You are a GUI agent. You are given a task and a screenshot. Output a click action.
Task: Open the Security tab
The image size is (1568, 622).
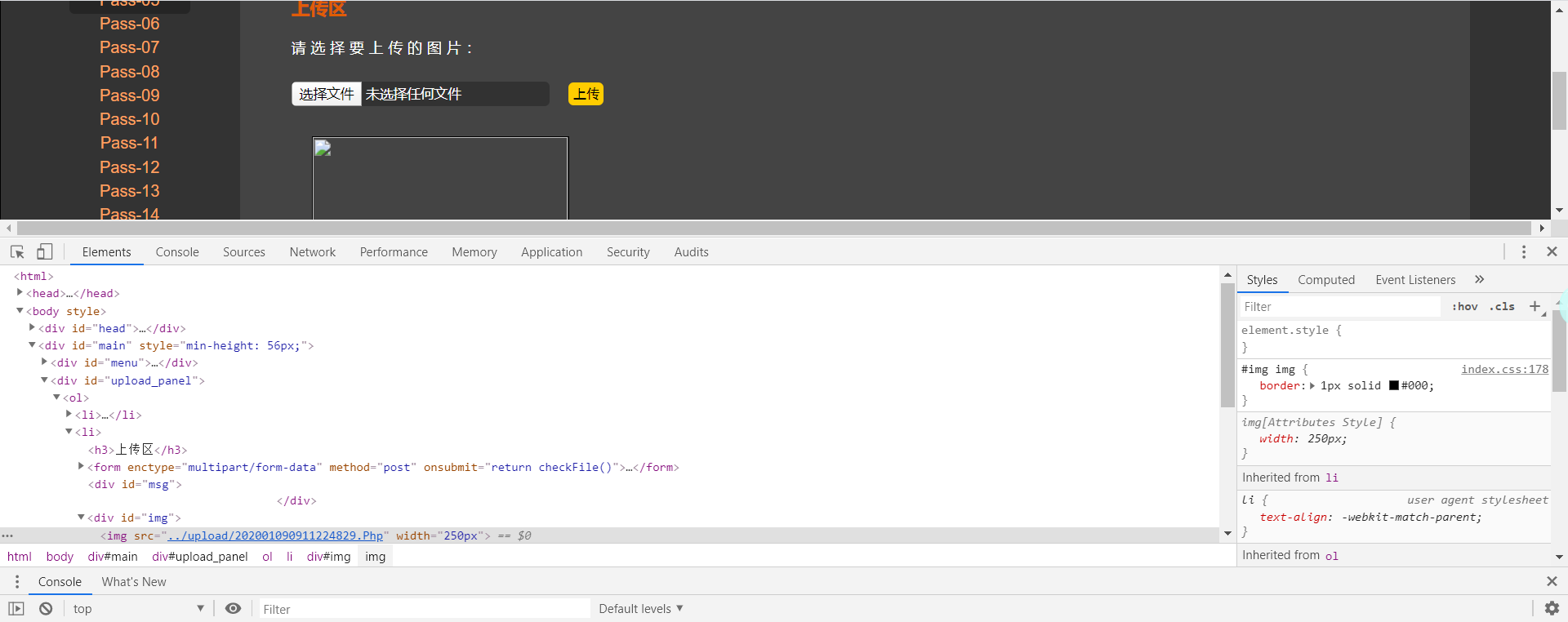coord(628,252)
